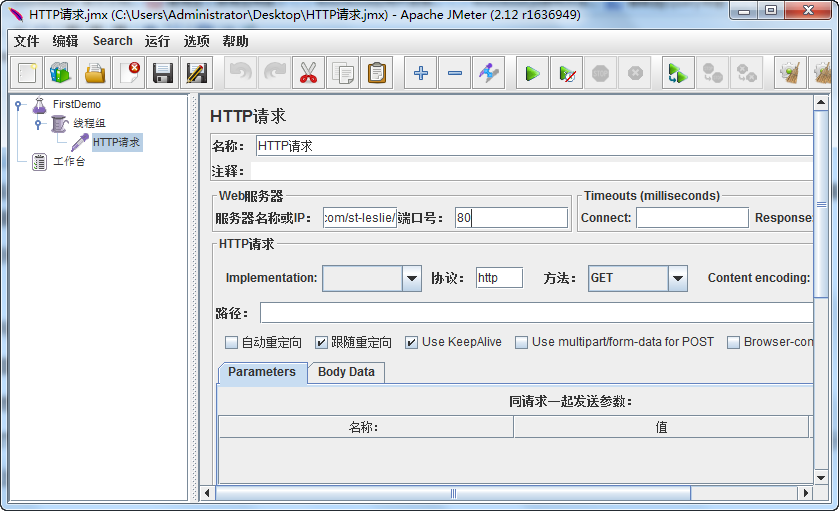Click the 工作台 workbench icon
This screenshot has height=511, width=839.
(x=40, y=162)
